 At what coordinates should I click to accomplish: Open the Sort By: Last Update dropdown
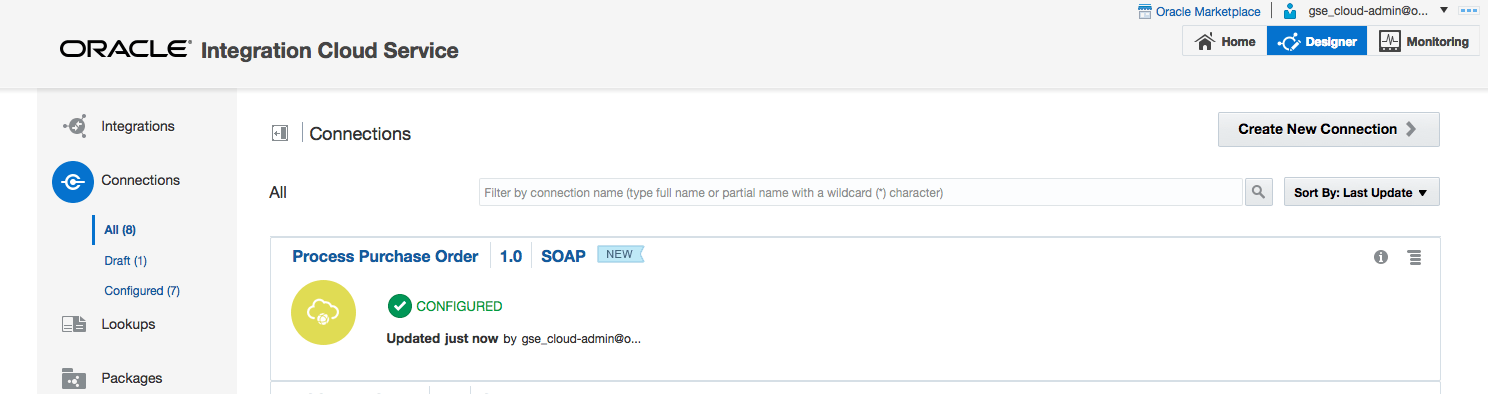pyautogui.click(x=1361, y=192)
